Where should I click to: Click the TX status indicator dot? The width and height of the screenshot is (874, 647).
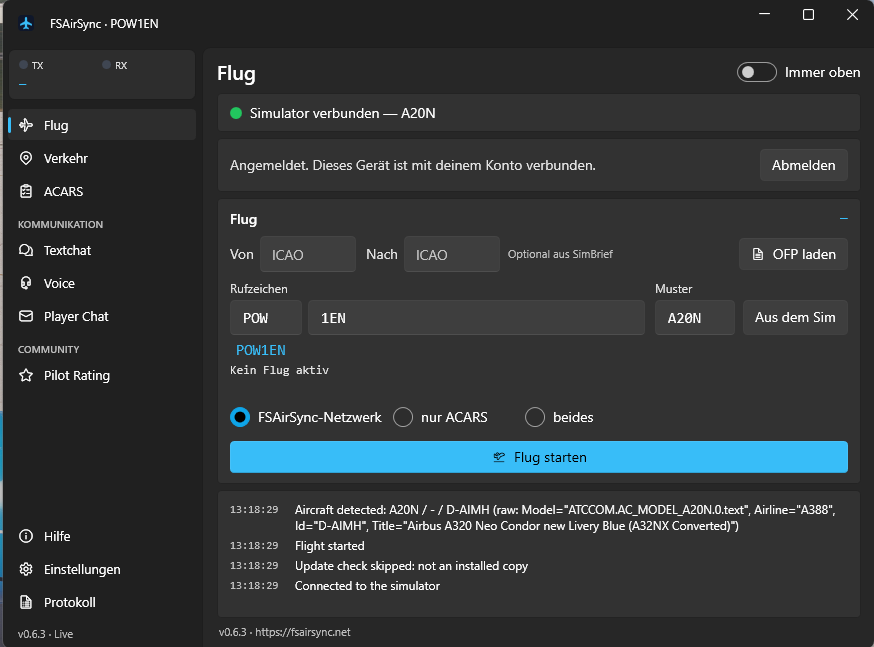click(x=23, y=65)
